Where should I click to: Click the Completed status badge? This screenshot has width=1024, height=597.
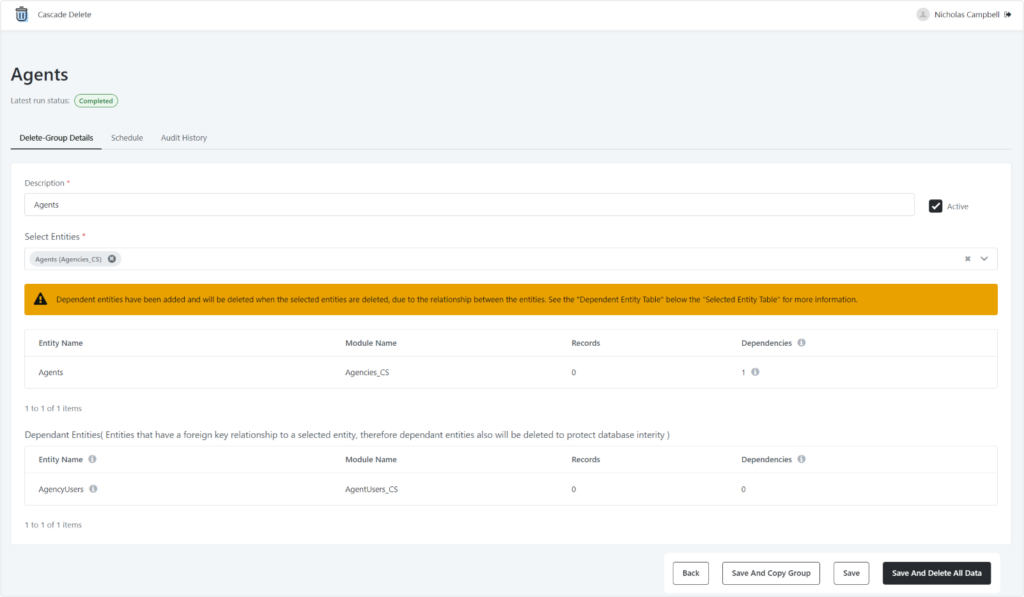pos(96,100)
